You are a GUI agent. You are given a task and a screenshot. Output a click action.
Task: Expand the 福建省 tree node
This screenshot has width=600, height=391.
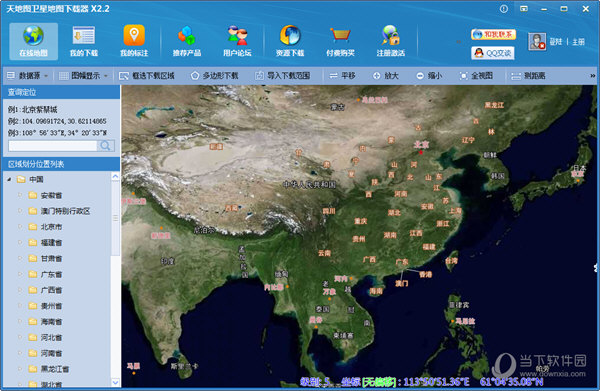tap(20, 243)
